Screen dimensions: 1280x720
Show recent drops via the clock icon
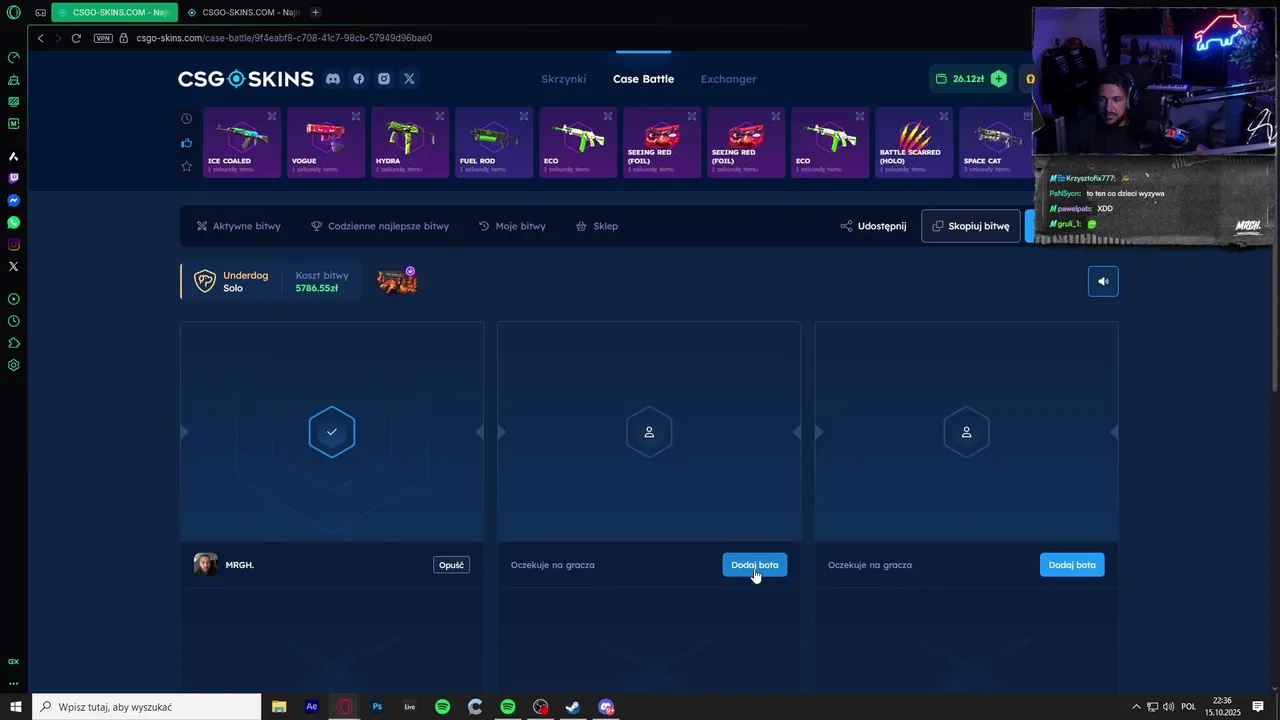[x=186, y=119]
